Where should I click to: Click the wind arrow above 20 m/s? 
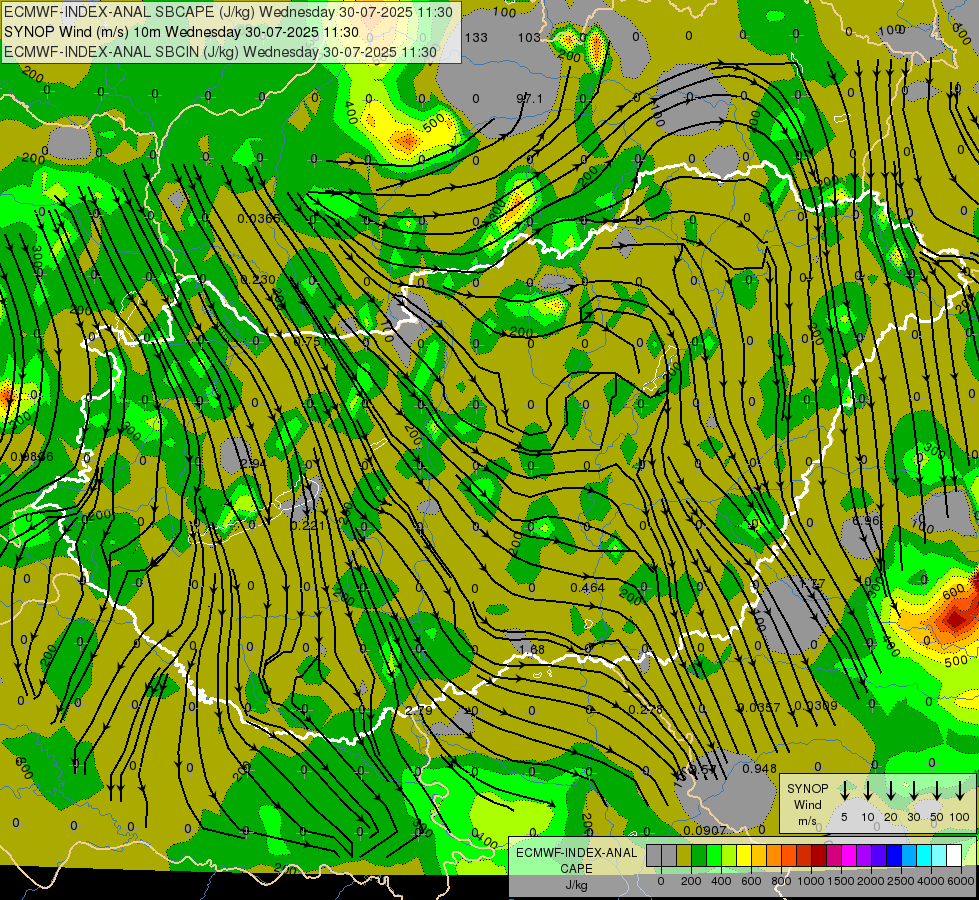pos(890,791)
